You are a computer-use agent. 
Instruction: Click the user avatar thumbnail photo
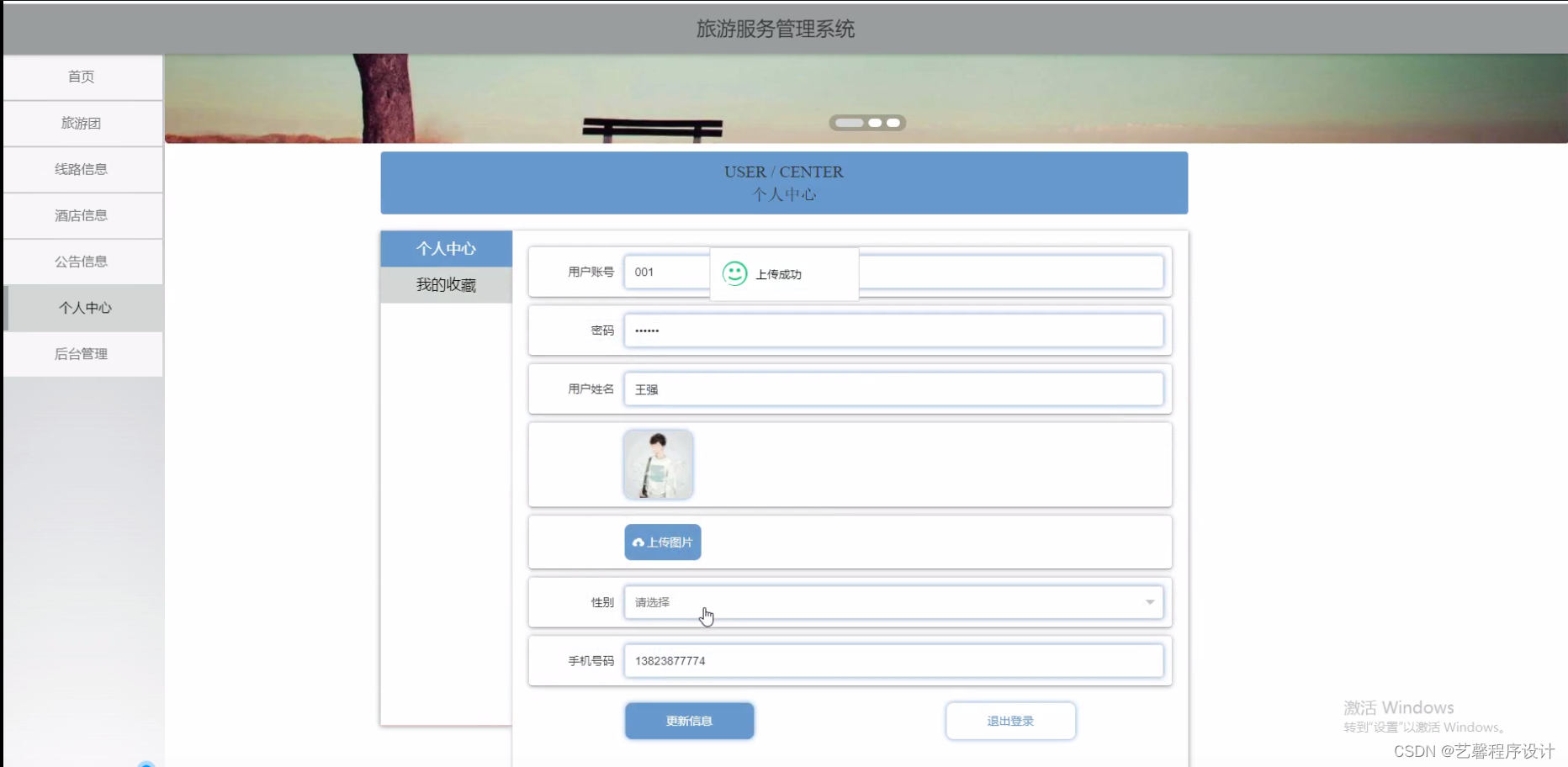click(659, 464)
